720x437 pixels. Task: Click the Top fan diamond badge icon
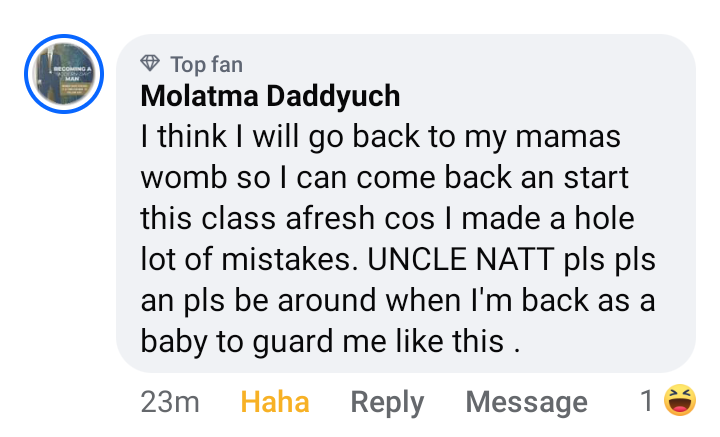pos(151,64)
